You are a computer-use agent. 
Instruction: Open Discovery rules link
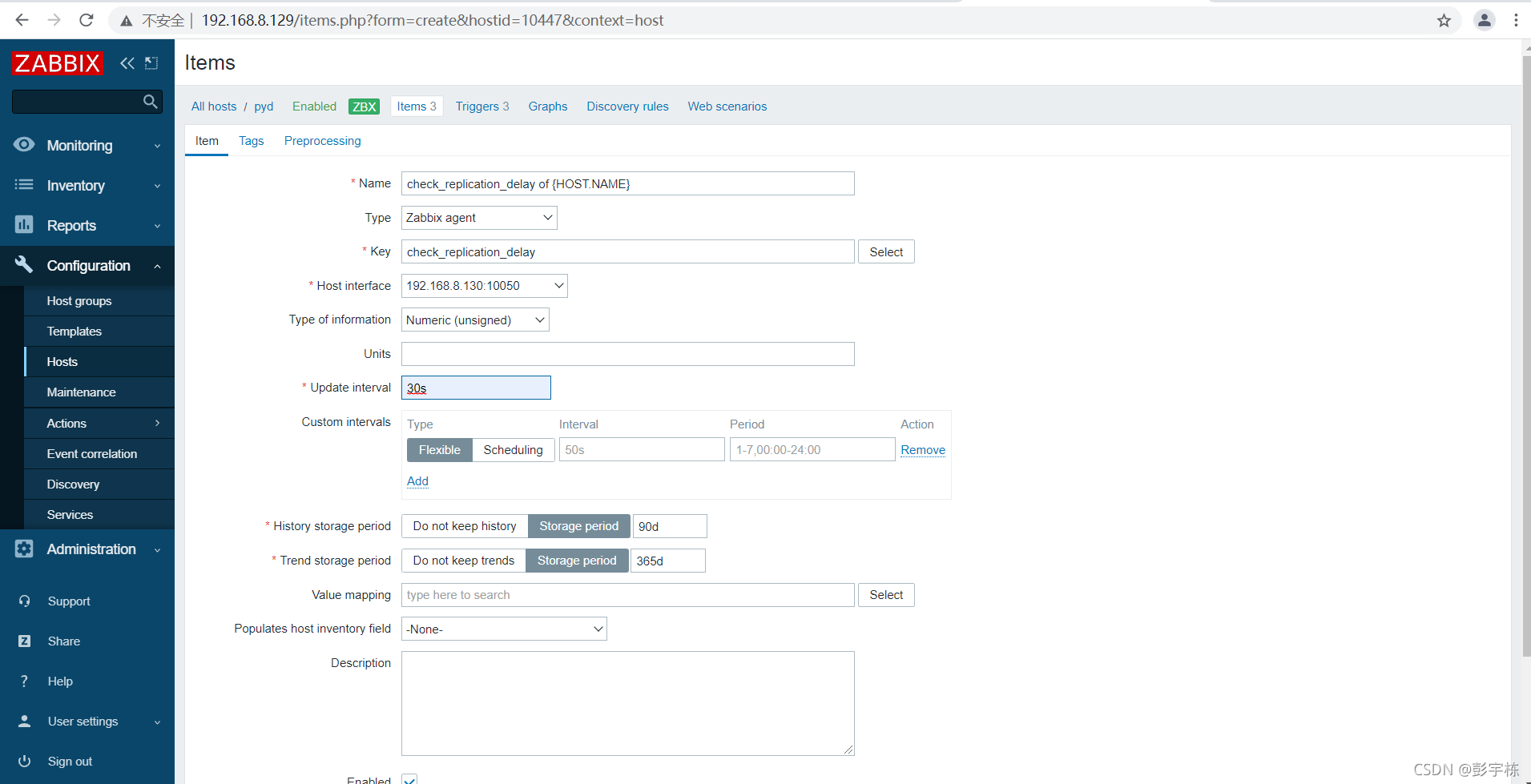click(627, 107)
